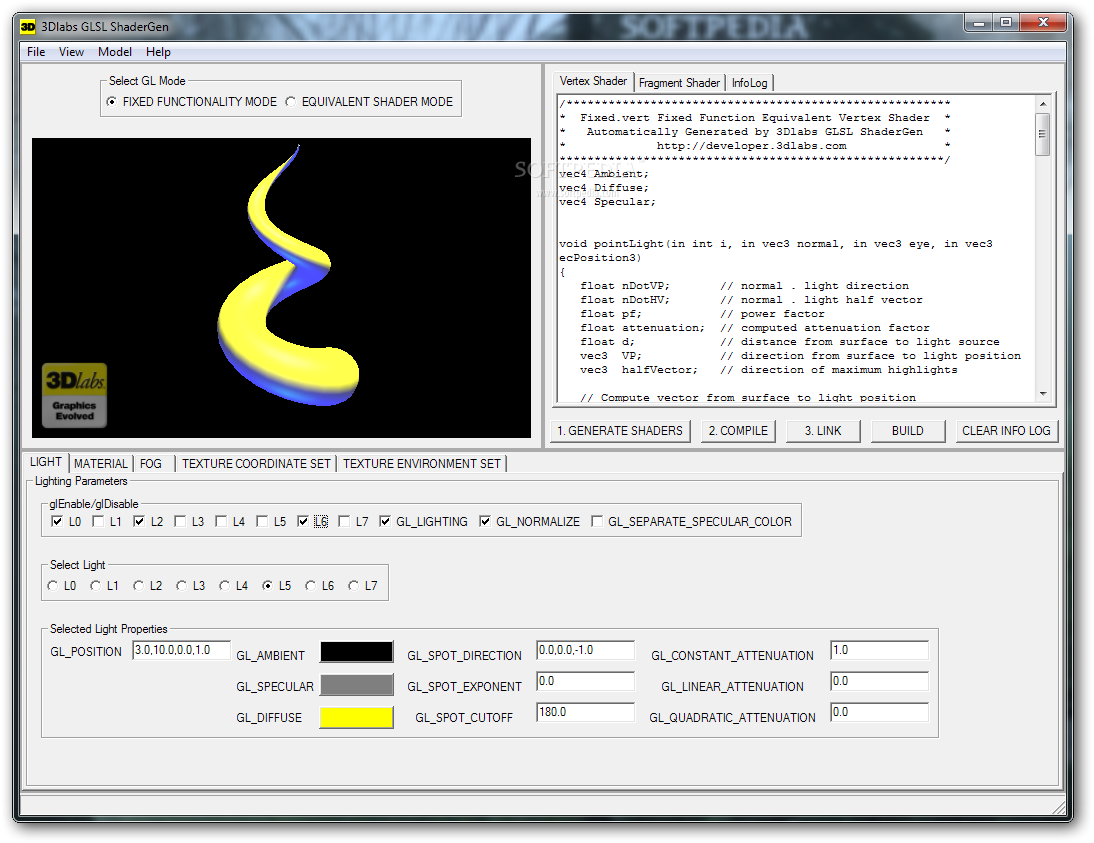Screen dimensions: 1094x843
Task: Click the 2. COMPILE button
Action: click(738, 431)
